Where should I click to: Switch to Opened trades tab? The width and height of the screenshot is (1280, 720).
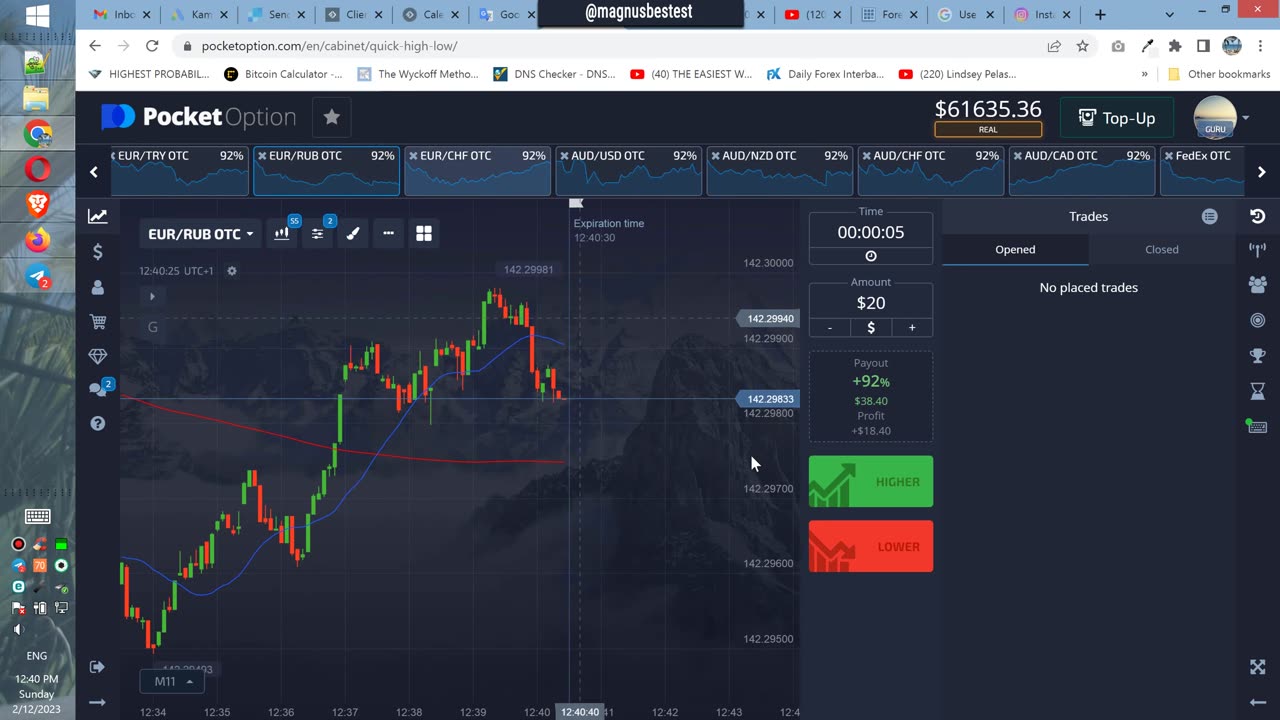click(x=1015, y=250)
